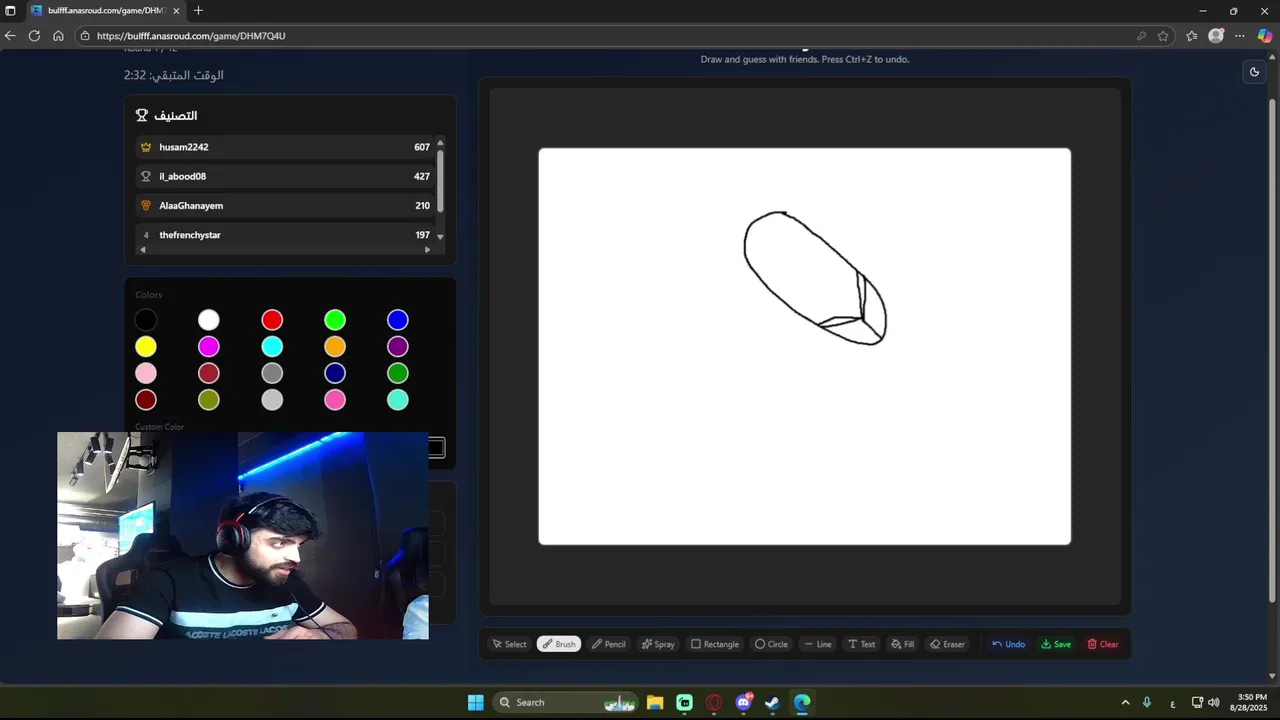Open Steam from the taskbar
The image size is (1280, 720).
pos(773,702)
